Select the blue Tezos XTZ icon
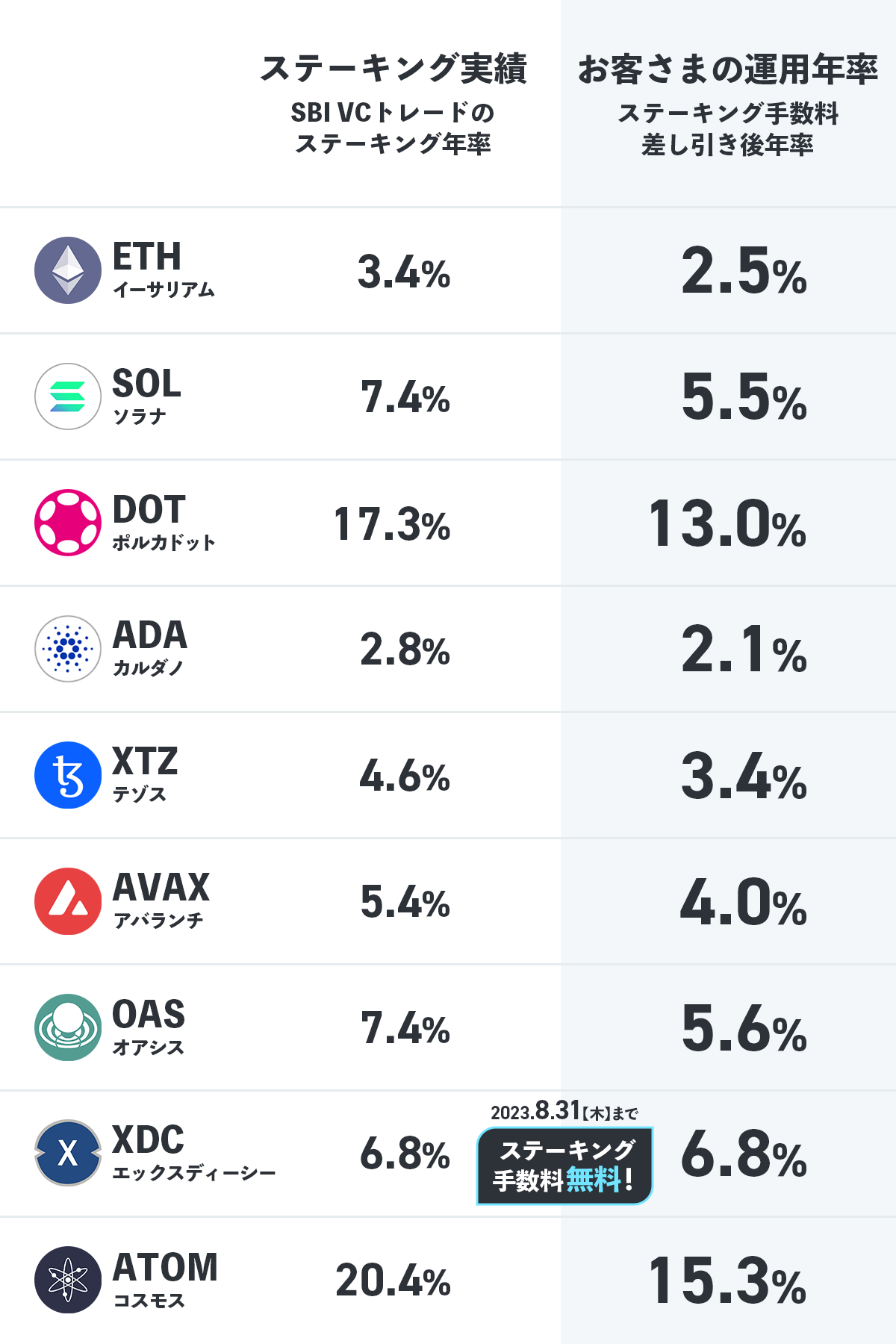Image resolution: width=896 pixels, height=1344 pixels. click(x=68, y=775)
